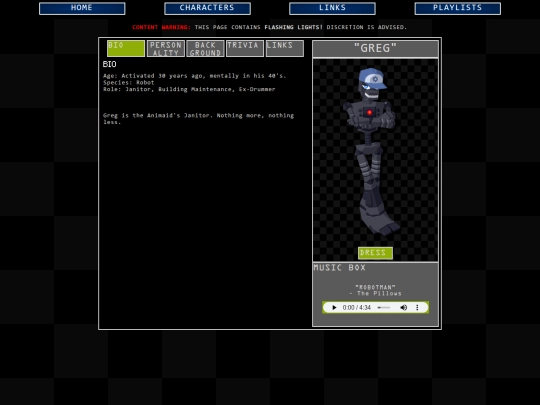Play the Robotman track in the music box

334,308
